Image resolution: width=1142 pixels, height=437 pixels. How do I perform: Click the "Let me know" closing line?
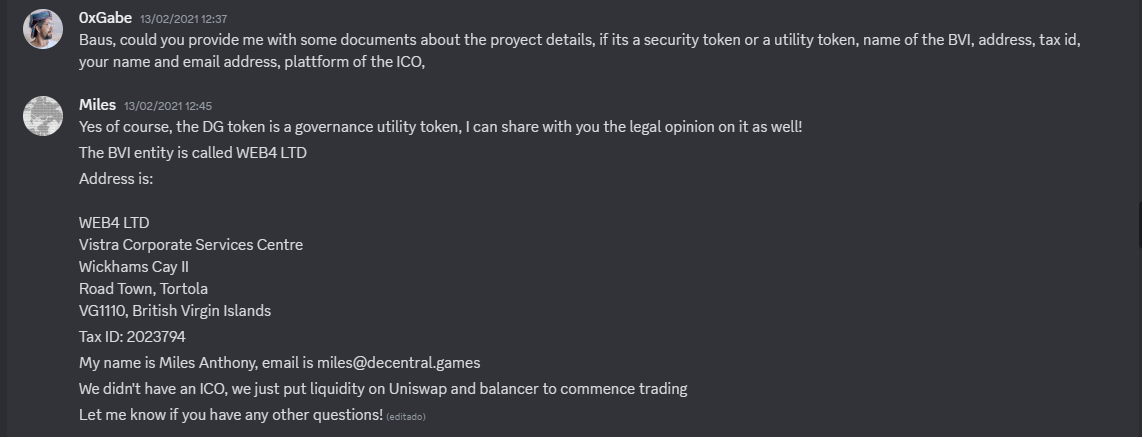coord(230,414)
